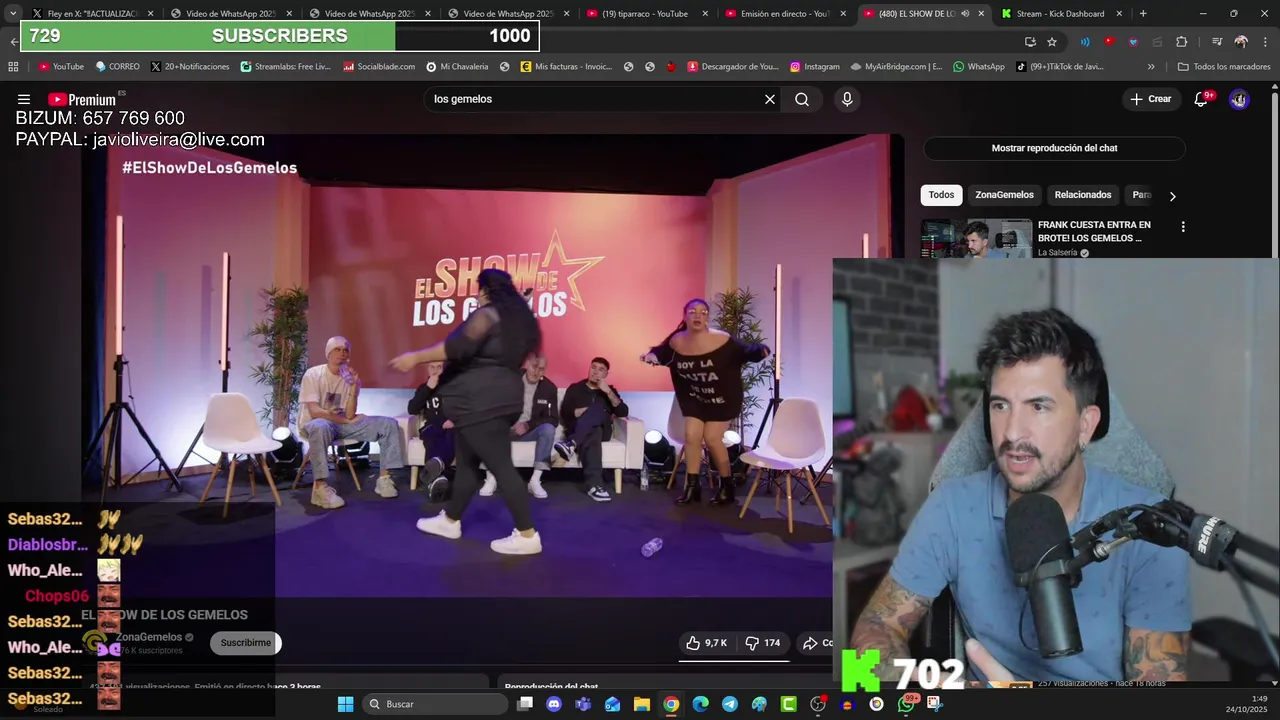This screenshot has width=1280, height=720.
Task: Select the Relacionados filter chip
Action: click(x=1083, y=195)
